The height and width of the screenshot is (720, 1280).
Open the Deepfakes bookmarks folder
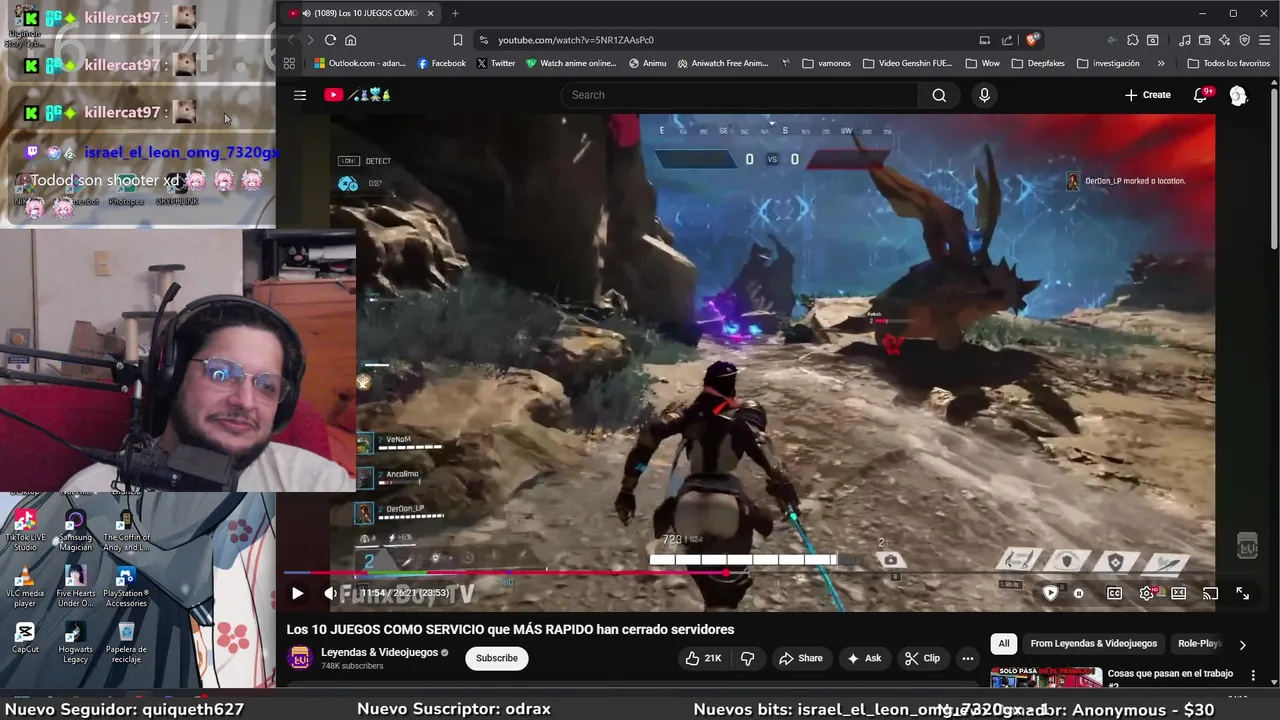pyautogui.click(x=1038, y=63)
